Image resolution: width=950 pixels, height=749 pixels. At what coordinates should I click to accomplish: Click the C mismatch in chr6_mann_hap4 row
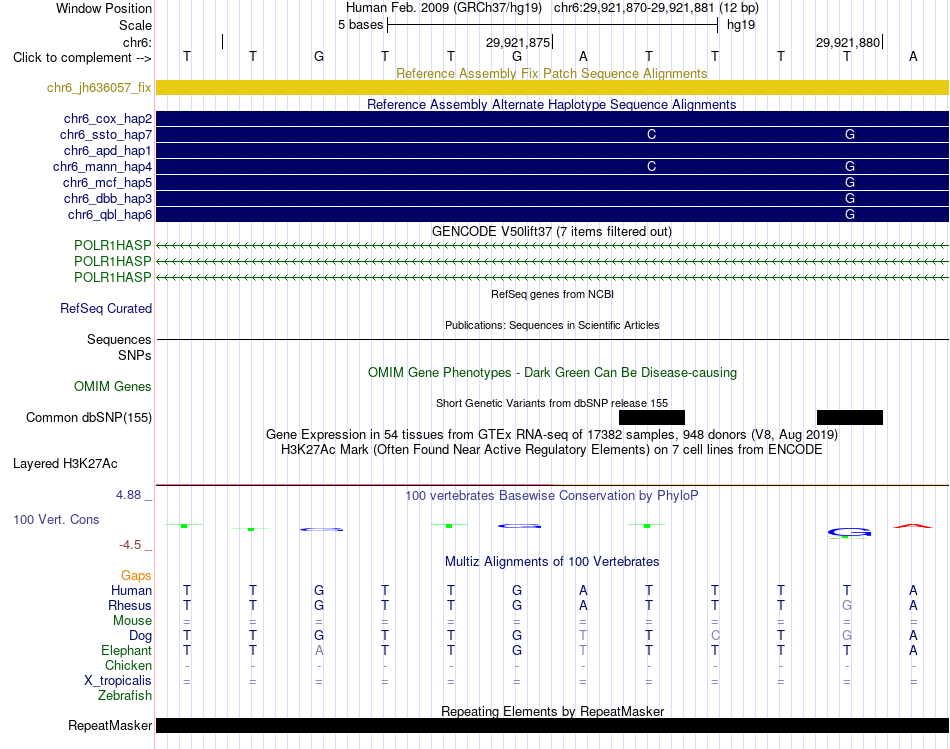pyautogui.click(x=651, y=167)
